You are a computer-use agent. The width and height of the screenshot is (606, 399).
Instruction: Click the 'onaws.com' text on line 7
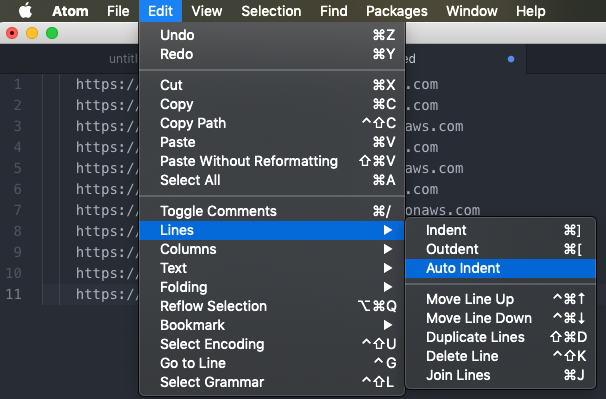443,210
